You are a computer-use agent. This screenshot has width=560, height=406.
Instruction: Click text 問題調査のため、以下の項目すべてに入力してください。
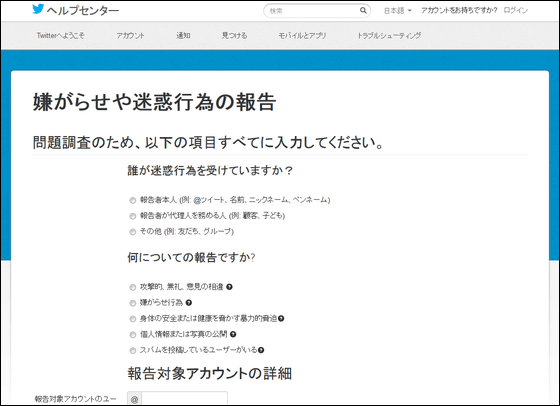[209, 142]
